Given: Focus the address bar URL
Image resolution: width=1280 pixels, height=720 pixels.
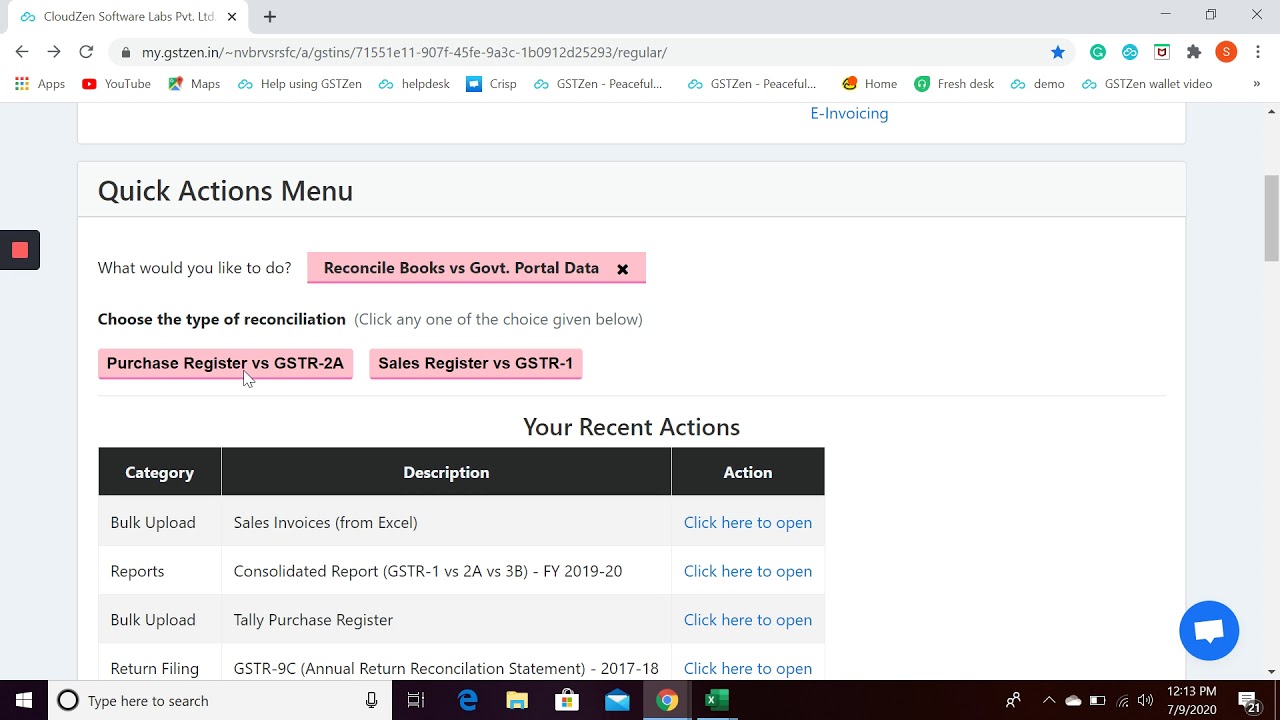Looking at the screenshot, I should (404, 52).
